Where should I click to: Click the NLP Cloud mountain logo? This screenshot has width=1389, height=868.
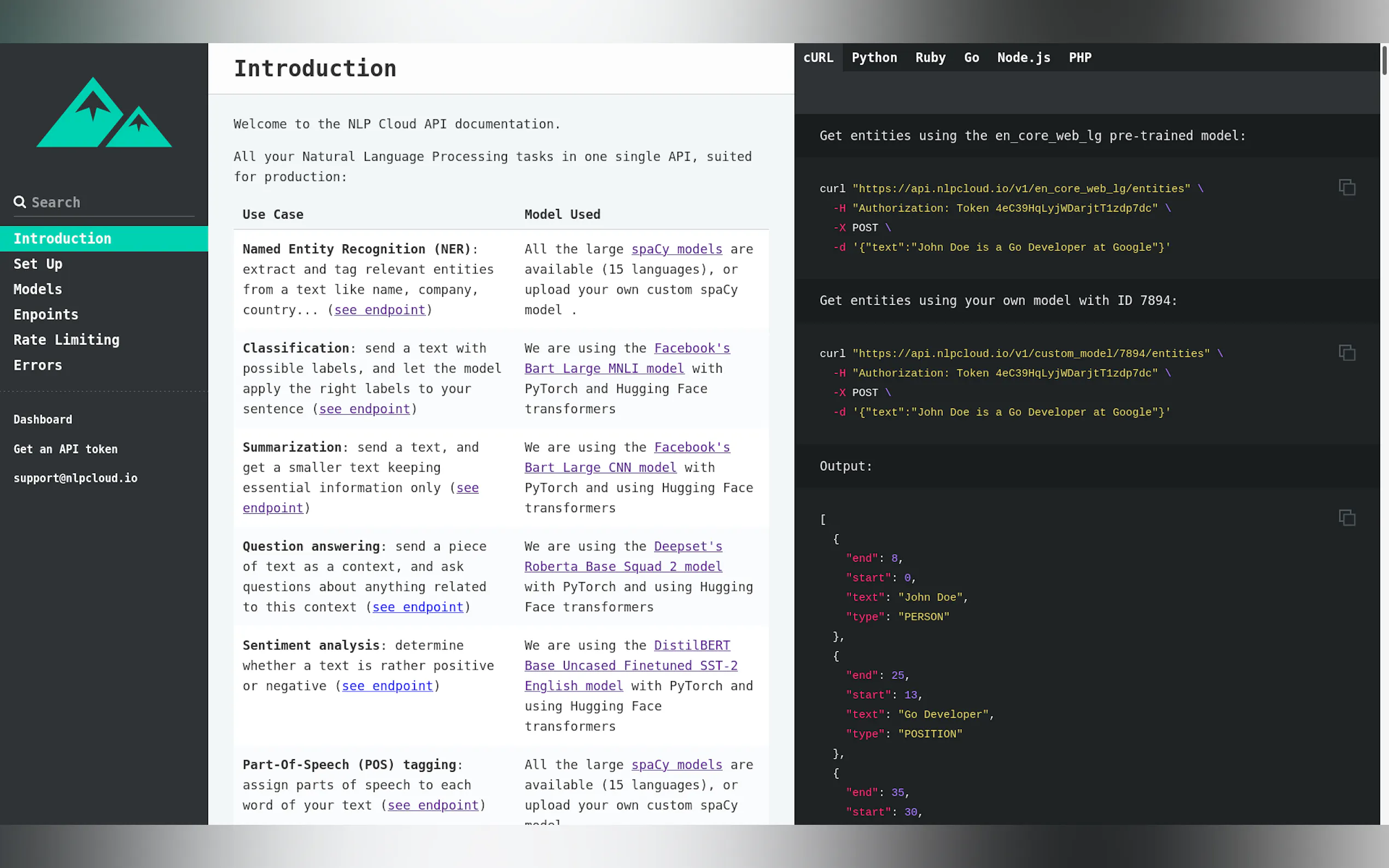click(104, 113)
